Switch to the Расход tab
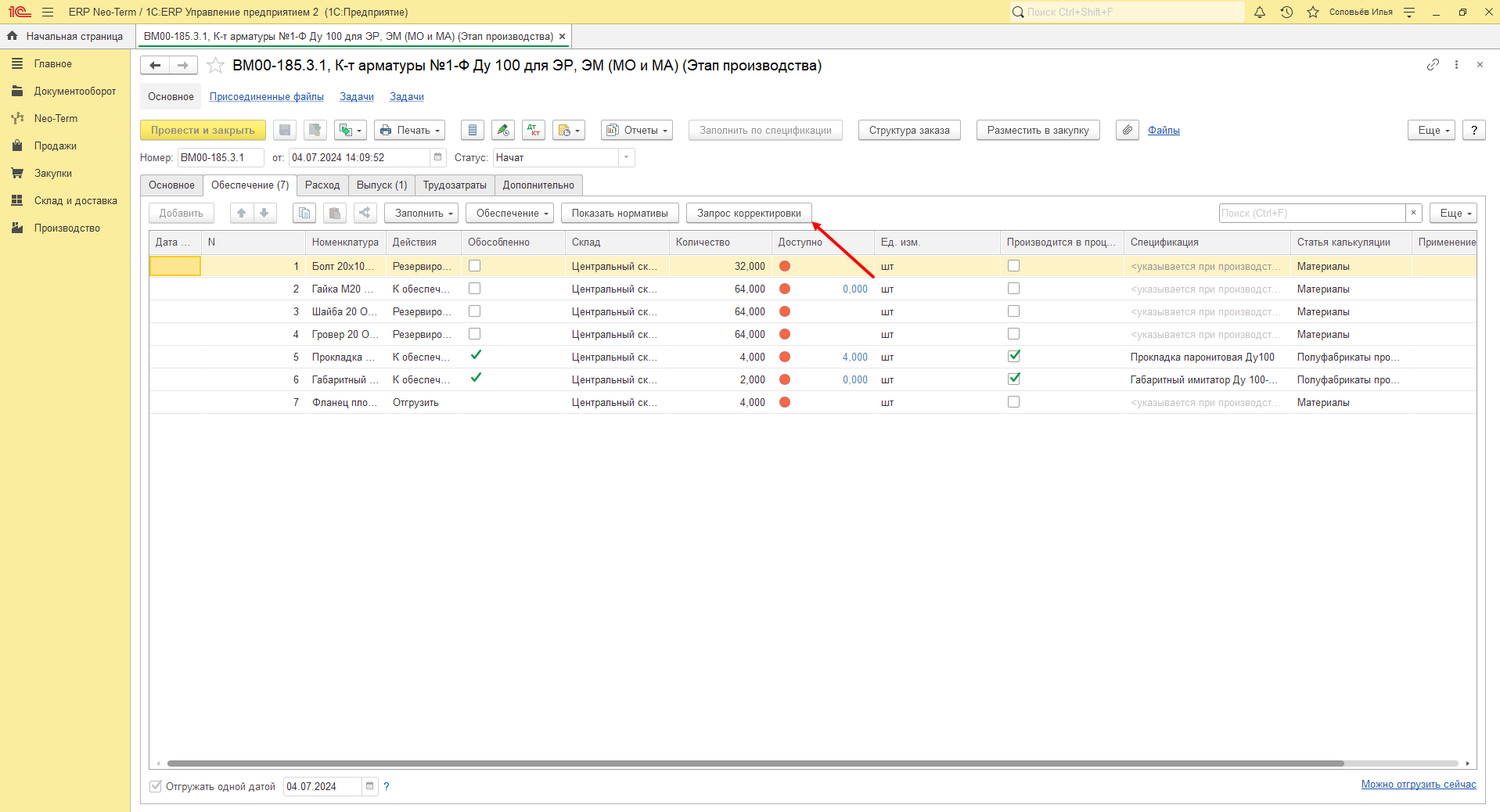This screenshot has width=1500, height=812. (322, 185)
